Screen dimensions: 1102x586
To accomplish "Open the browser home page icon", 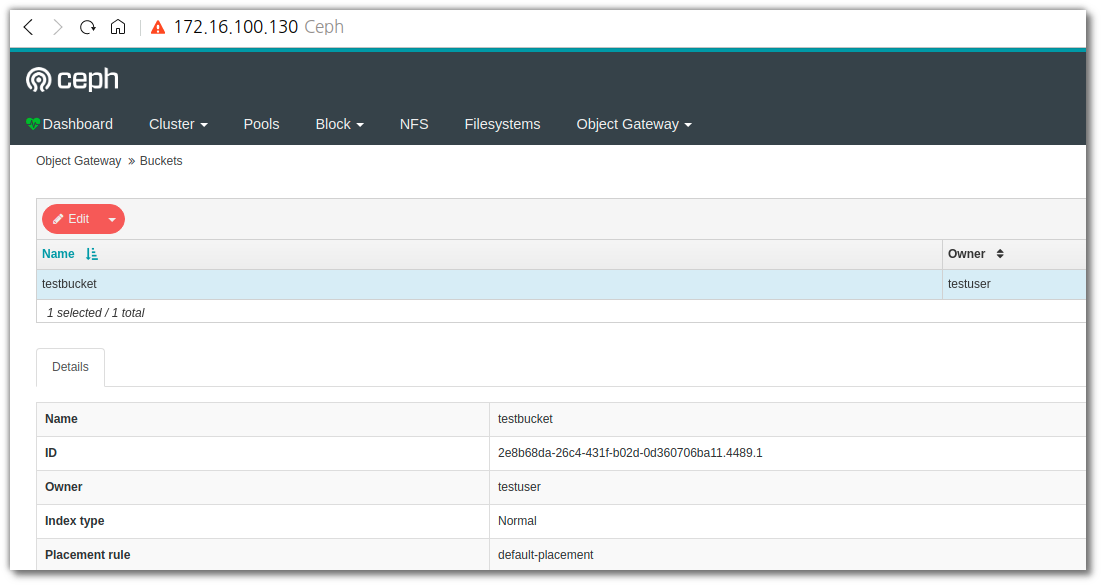I will [118, 27].
